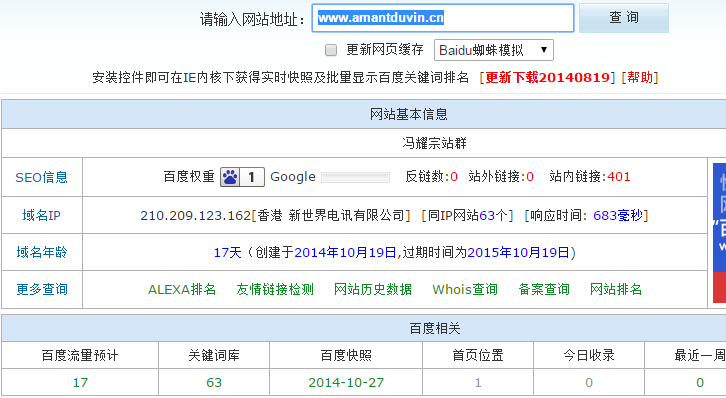The height and width of the screenshot is (398, 726).
Task: Click the Baidu weight number 1
Action: pyautogui.click(x=251, y=177)
